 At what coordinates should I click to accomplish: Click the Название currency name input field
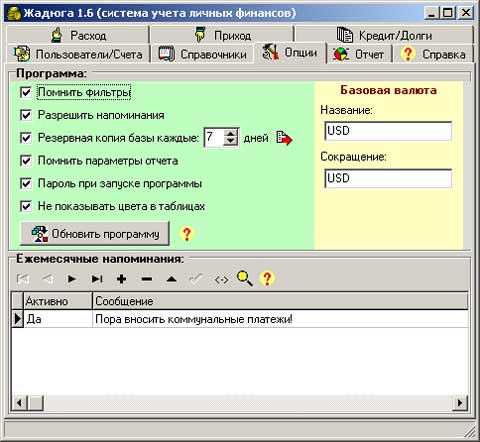point(388,131)
